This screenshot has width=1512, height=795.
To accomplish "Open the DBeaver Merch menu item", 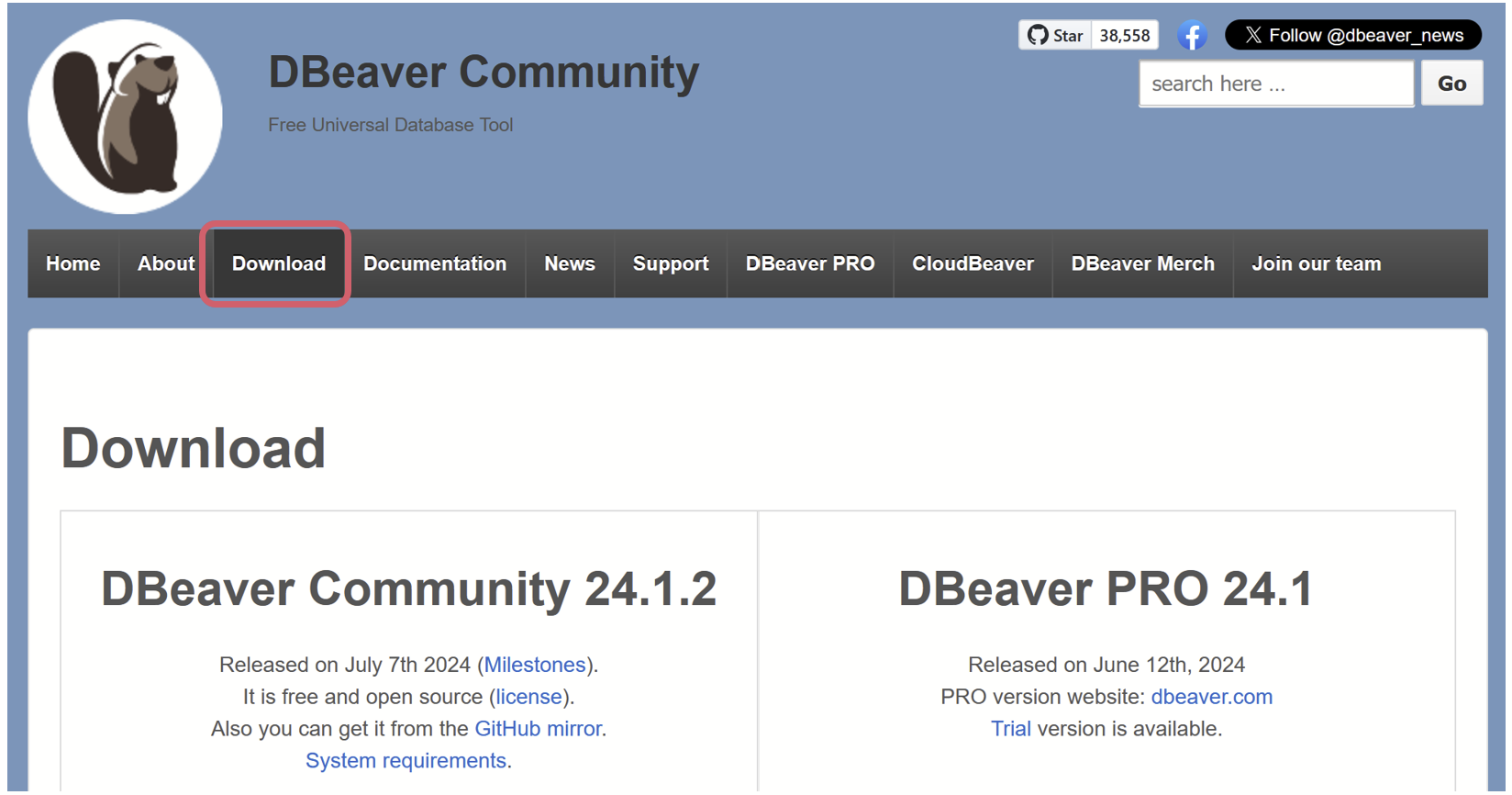I will (x=1143, y=263).
